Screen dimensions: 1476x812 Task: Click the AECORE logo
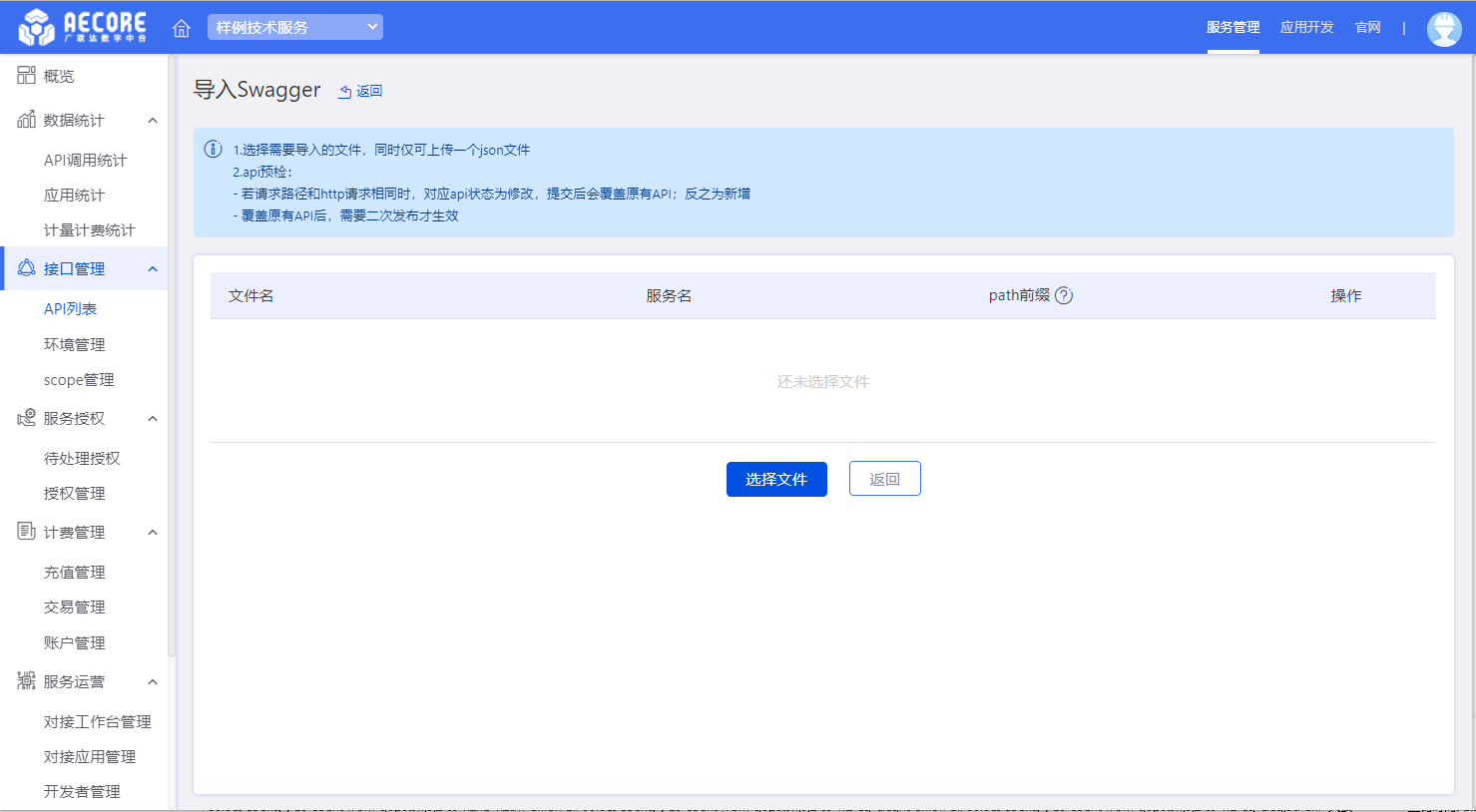[83, 27]
